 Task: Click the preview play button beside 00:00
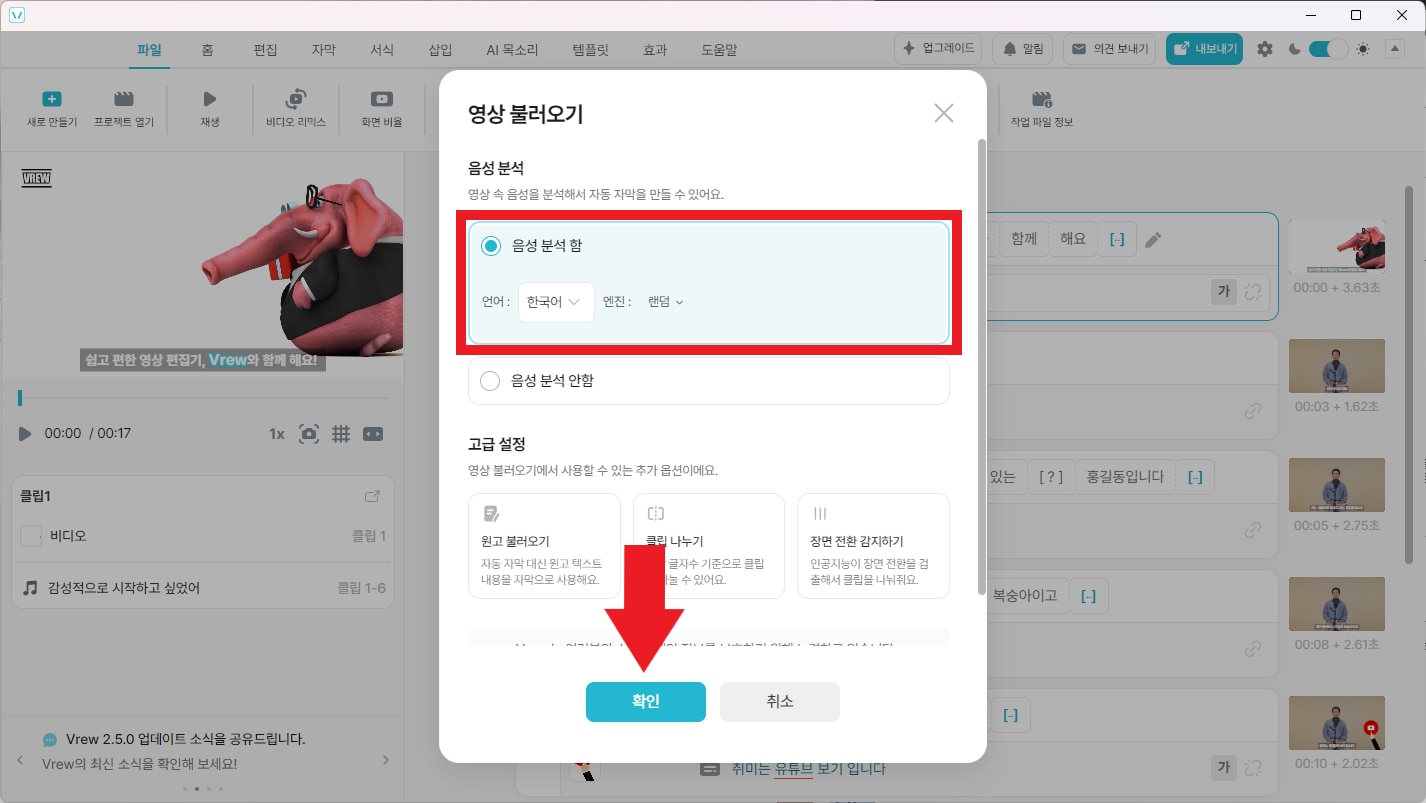[25, 434]
